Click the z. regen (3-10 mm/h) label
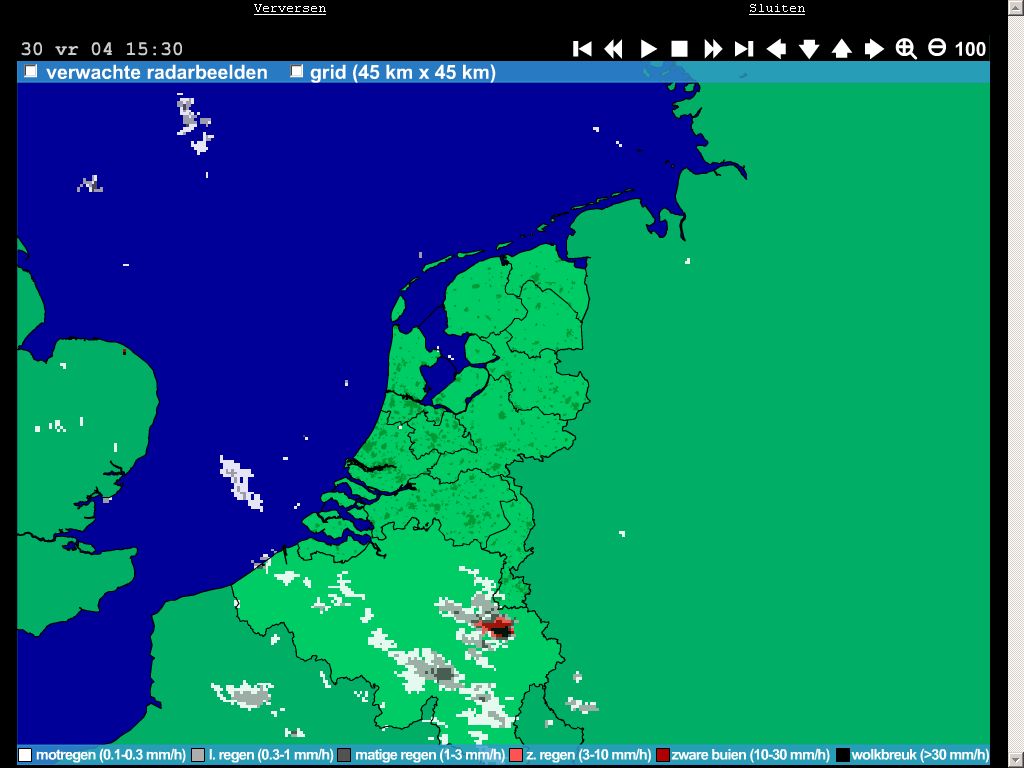The height and width of the screenshot is (768, 1024). [588, 755]
